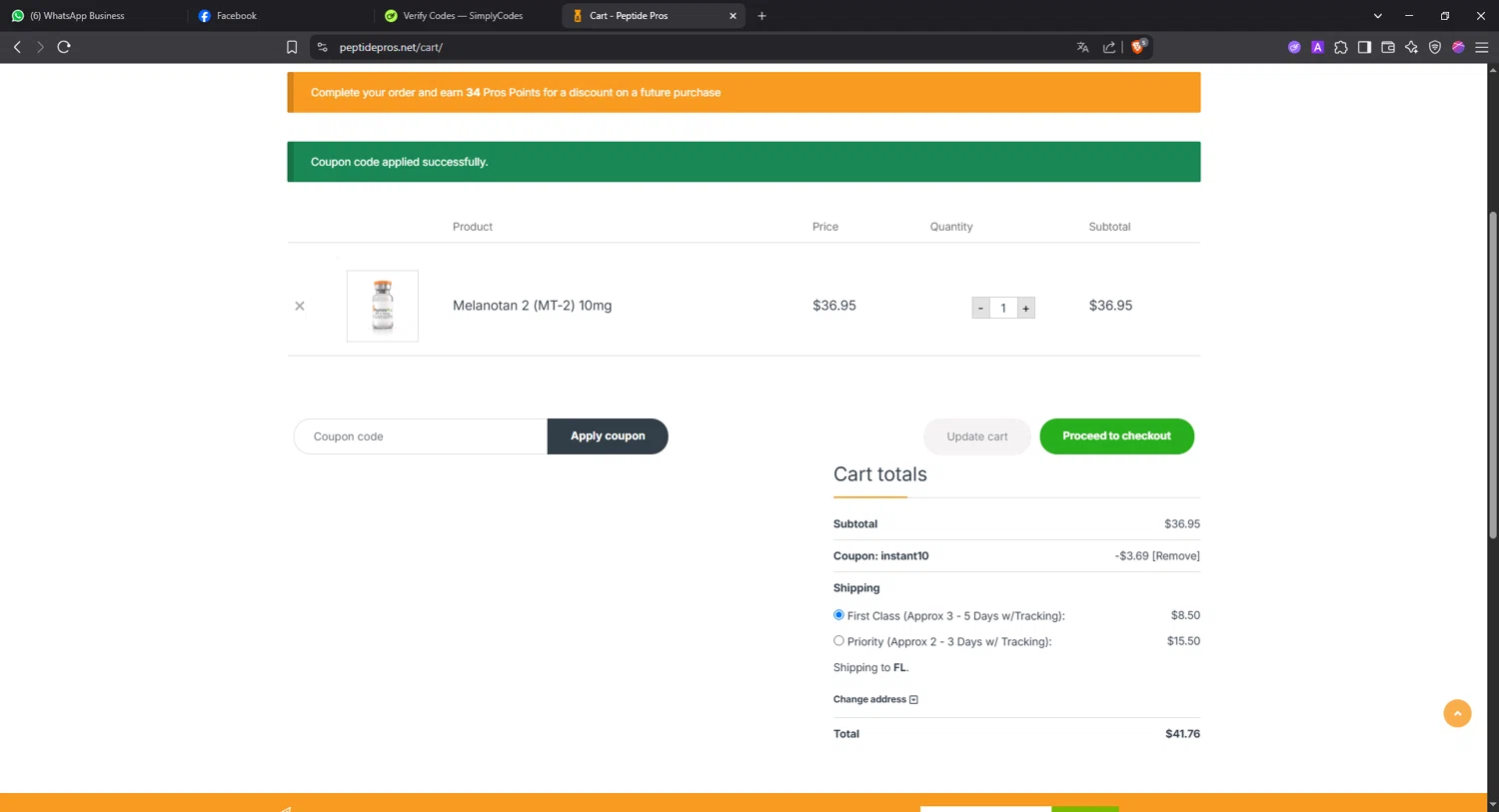Open site information icon beside the URL
Viewport: 1499px width, 812px height.
[322, 47]
